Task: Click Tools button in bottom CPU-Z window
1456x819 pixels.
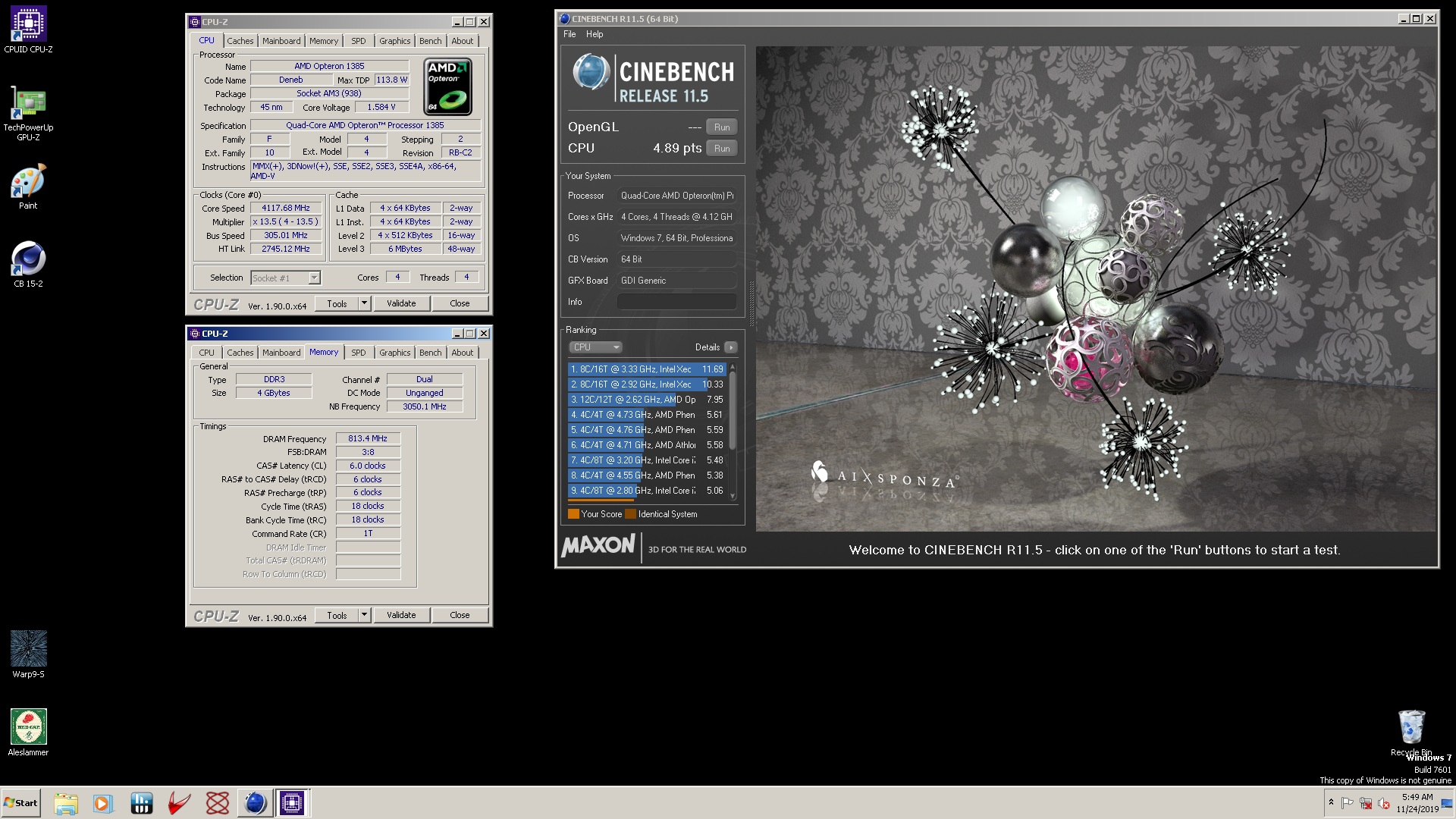Action: (x=337, y=615)
